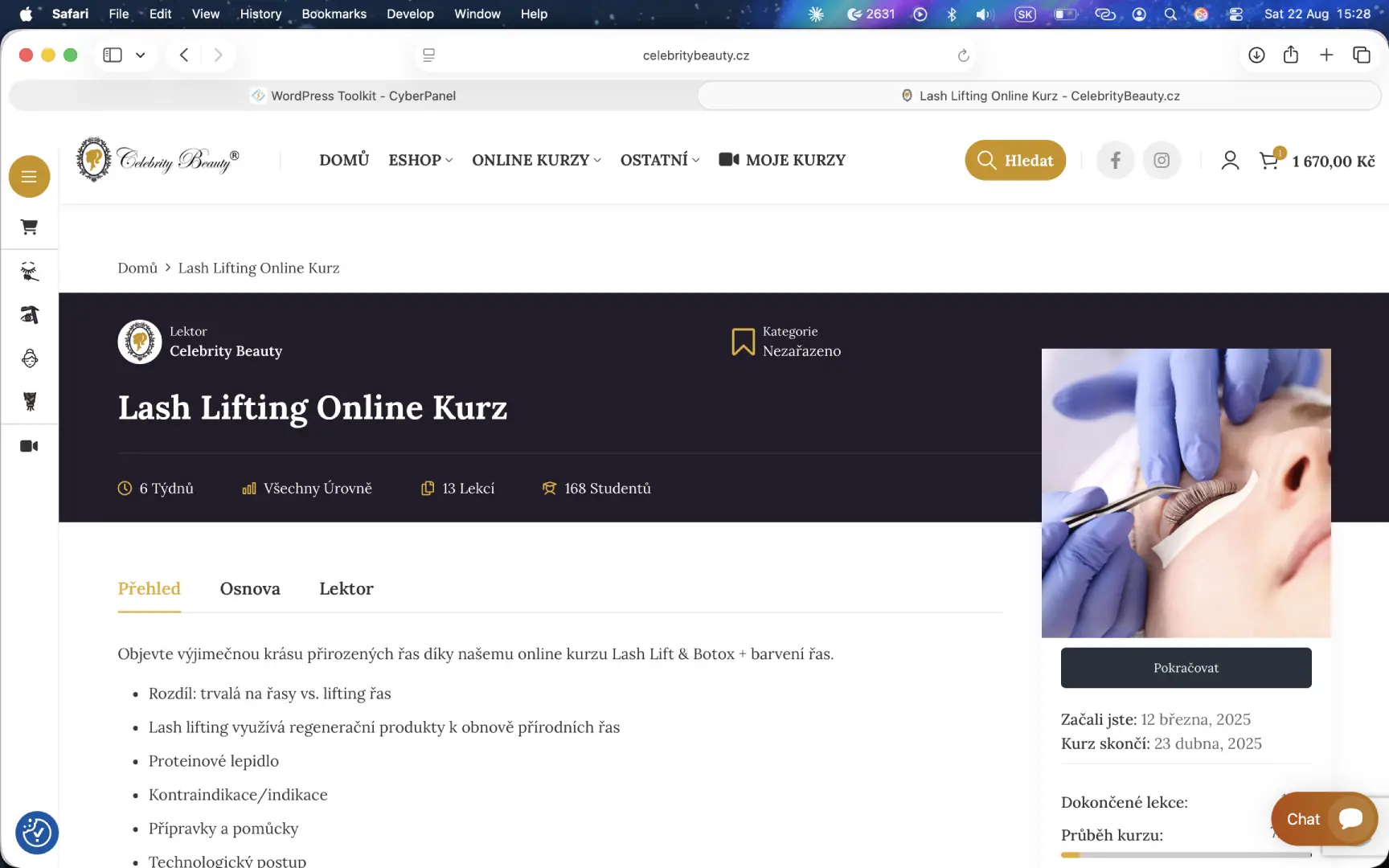
Task: Toggle the Safari sidebar icon
Action: [x=113, y=55]
